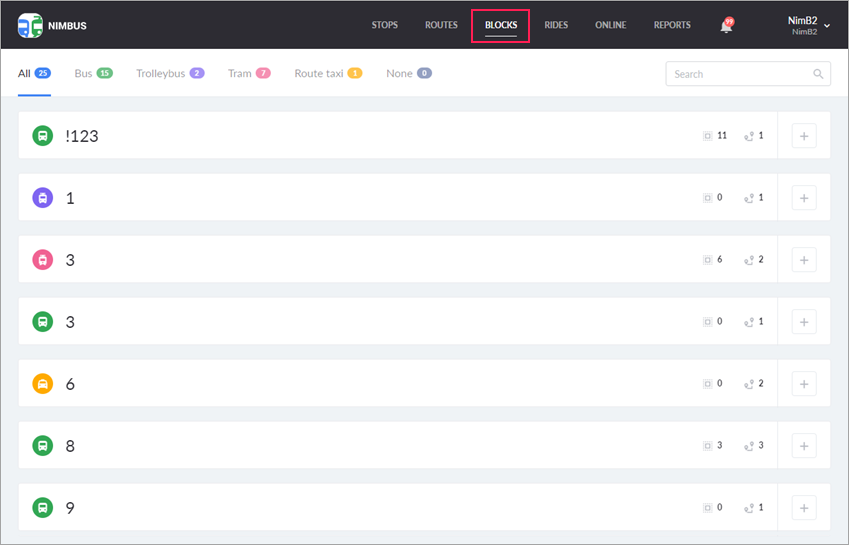Filter by the Tram tab
Image resolution: width=849 pixels, height=545 pixels.
tap(249, 74)
